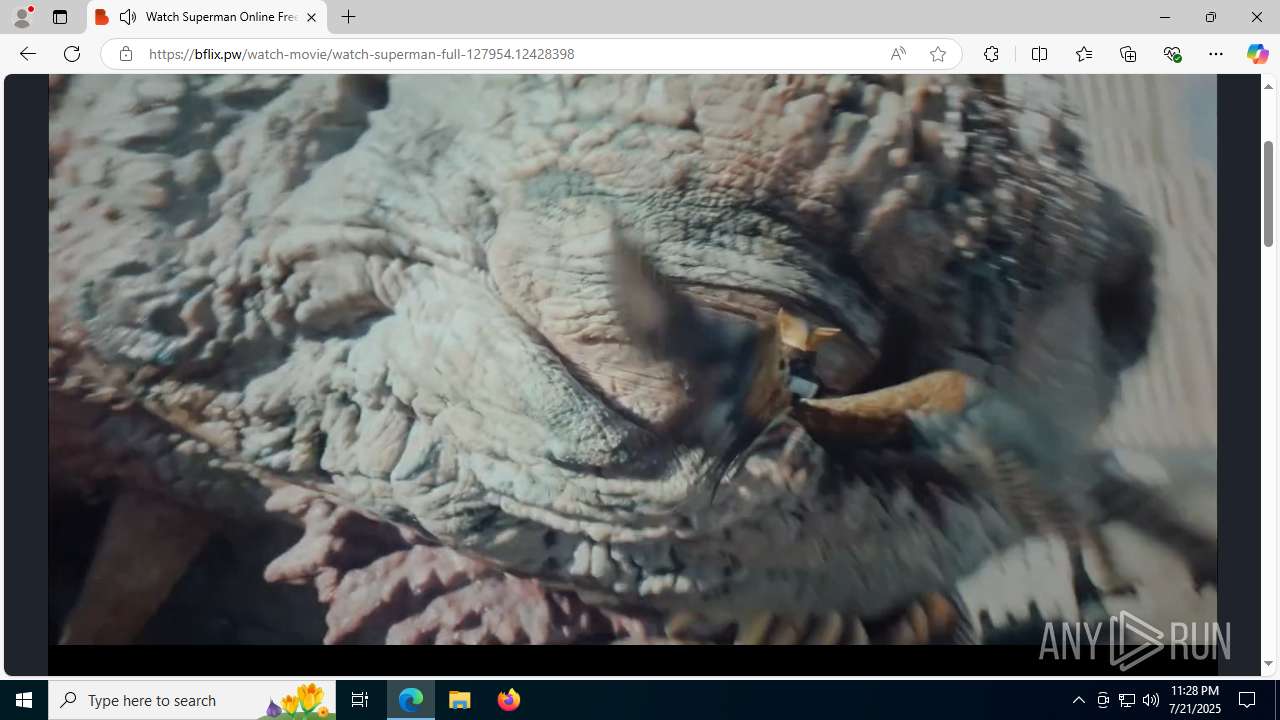Select the Watch Superman Online tab
The width and height of the screenshot is (1280, 720).
coord(208,17)
